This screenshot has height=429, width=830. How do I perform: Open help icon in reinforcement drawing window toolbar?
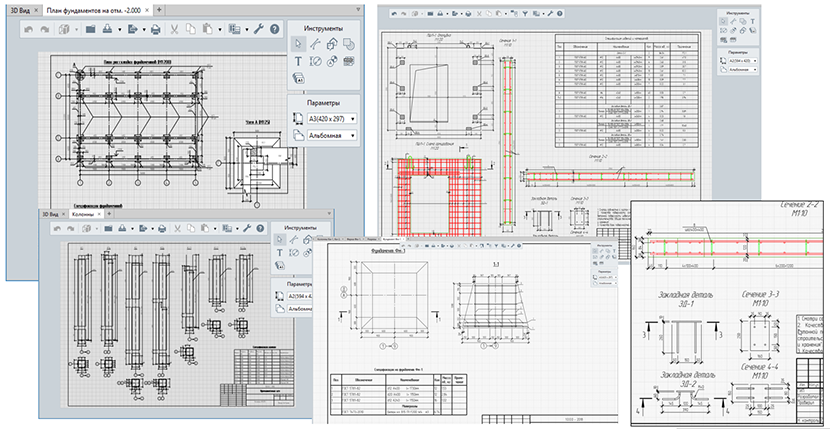coord(559,14)
